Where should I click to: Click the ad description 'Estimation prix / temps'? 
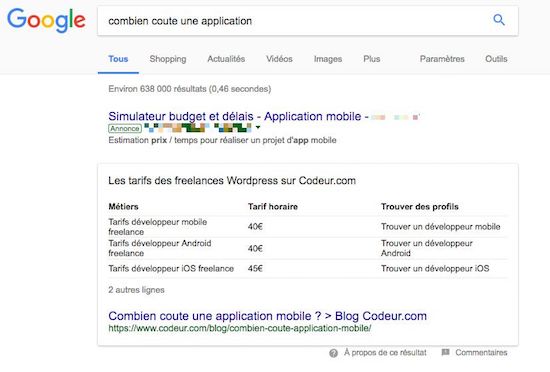pos(222,140)
